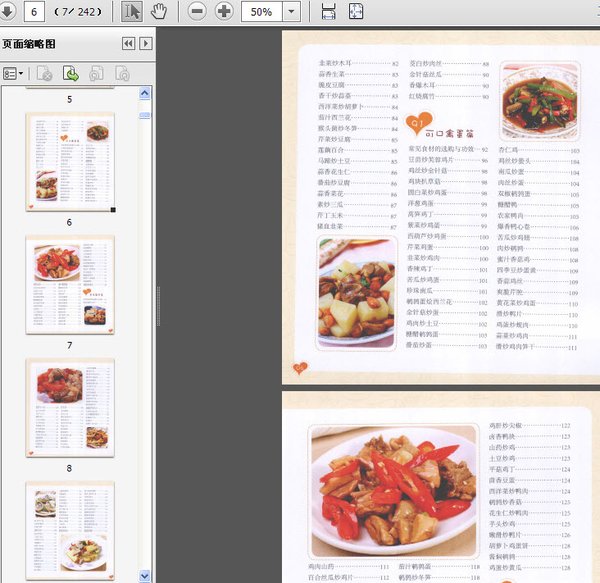Click the green-arrow page icon in thumbnail toolbar
The width and height of the screenshot is (600, 583).
tap(70, 73)
